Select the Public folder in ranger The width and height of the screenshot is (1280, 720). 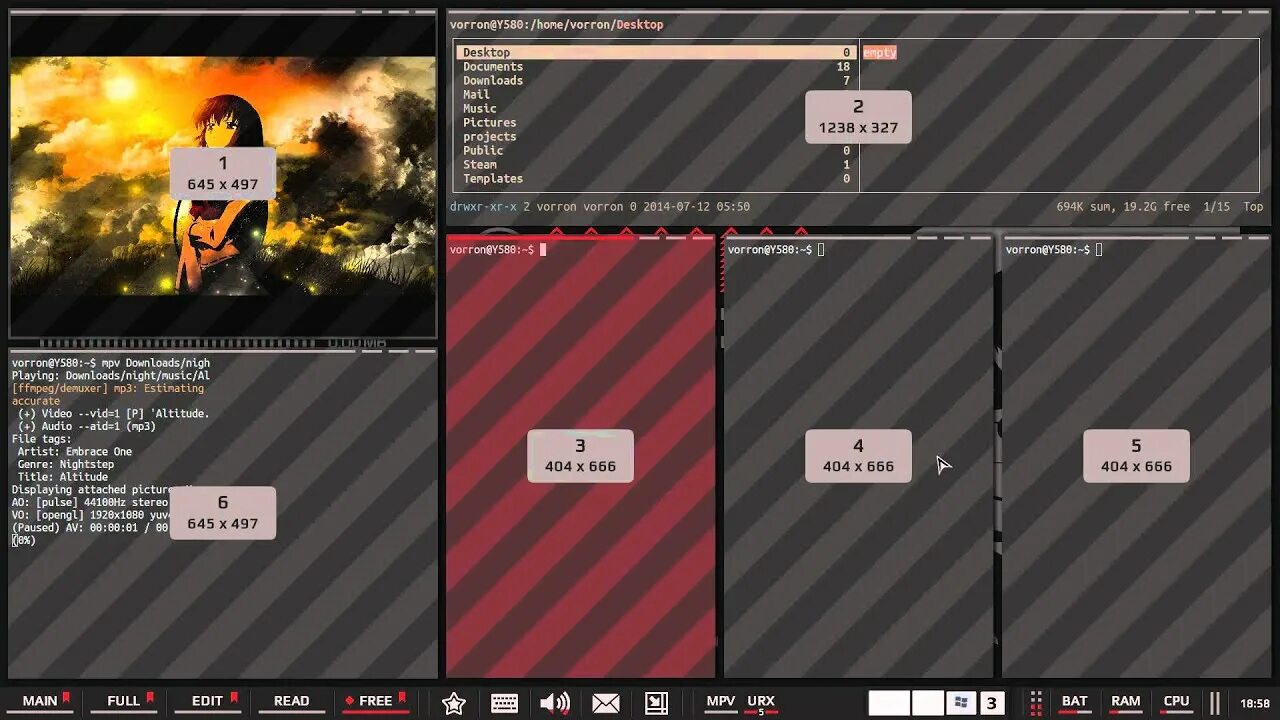(x=657, y=150)
